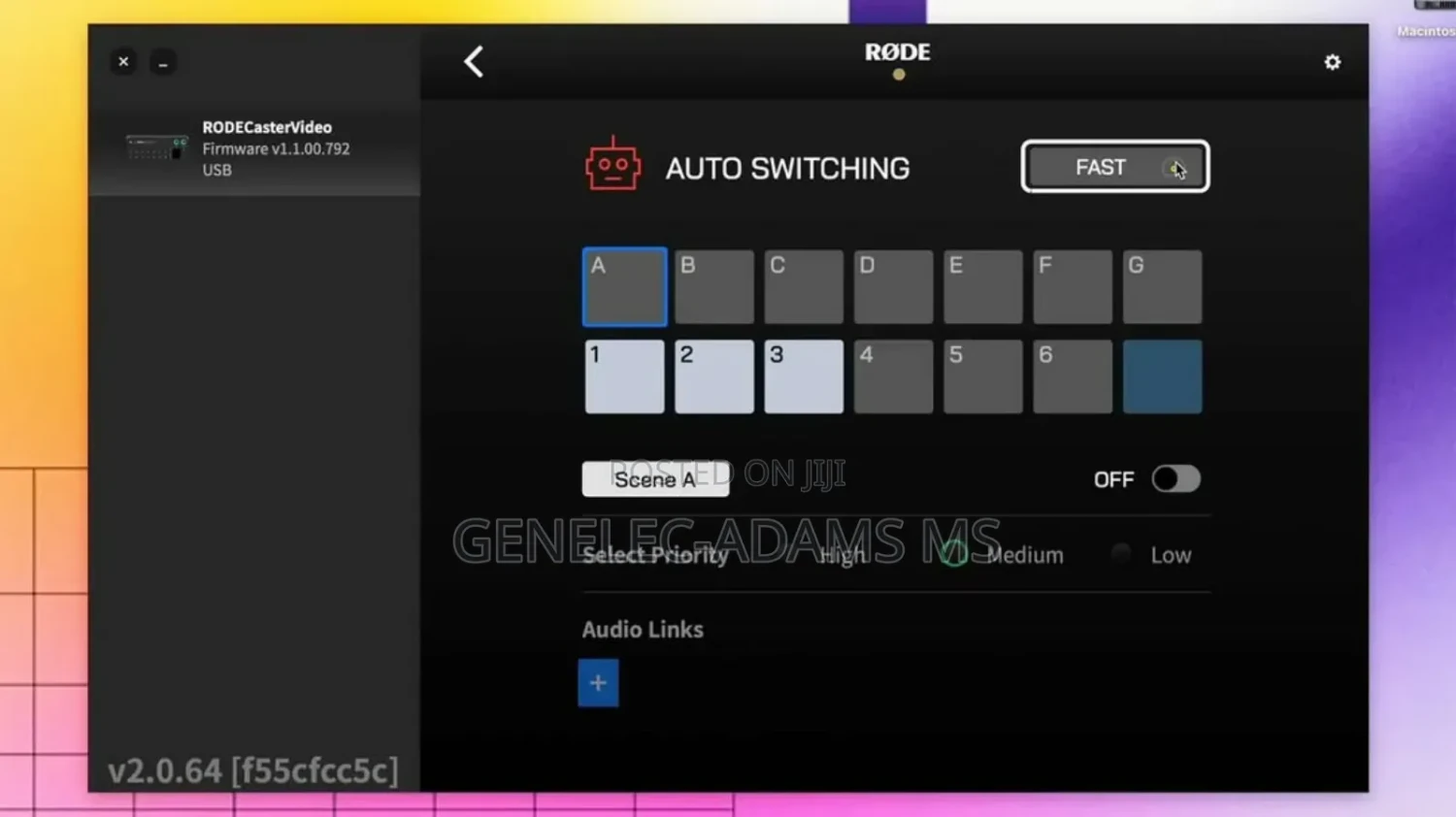Select scene A tile
This screenshot has width=1456, height=817.
click(624, 287)
